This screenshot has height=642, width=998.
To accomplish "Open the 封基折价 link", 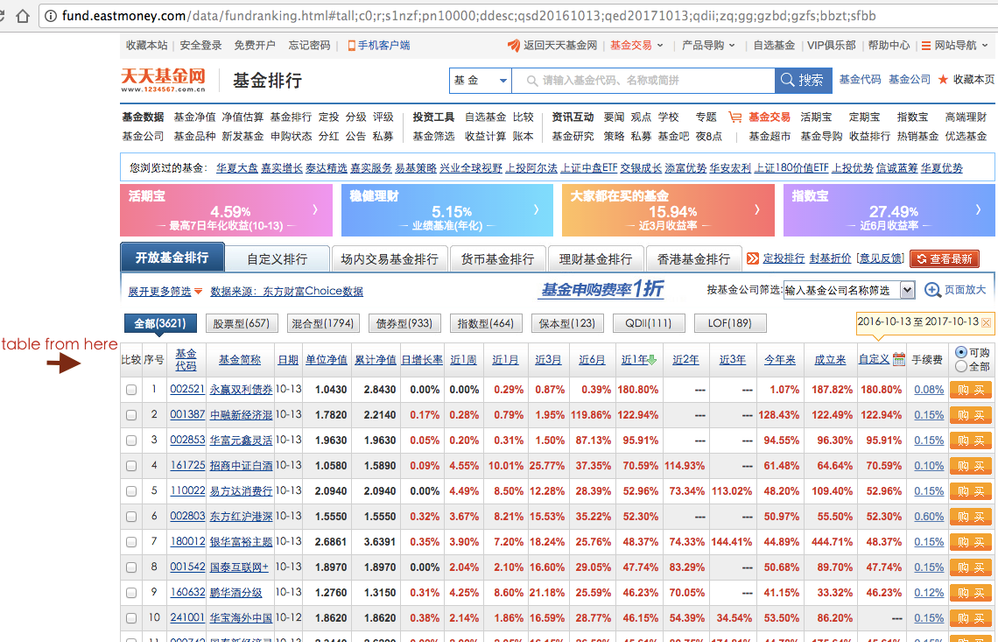I will click(830, 258).
